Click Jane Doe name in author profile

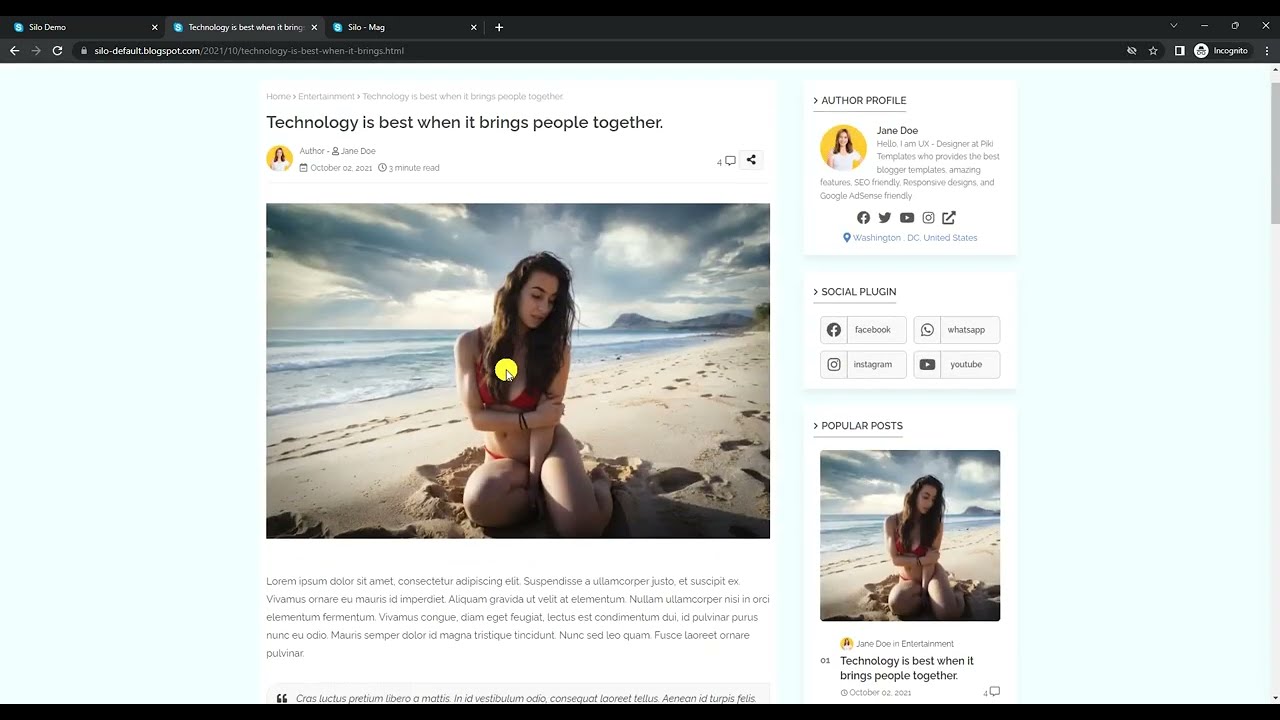coord(897,131)
